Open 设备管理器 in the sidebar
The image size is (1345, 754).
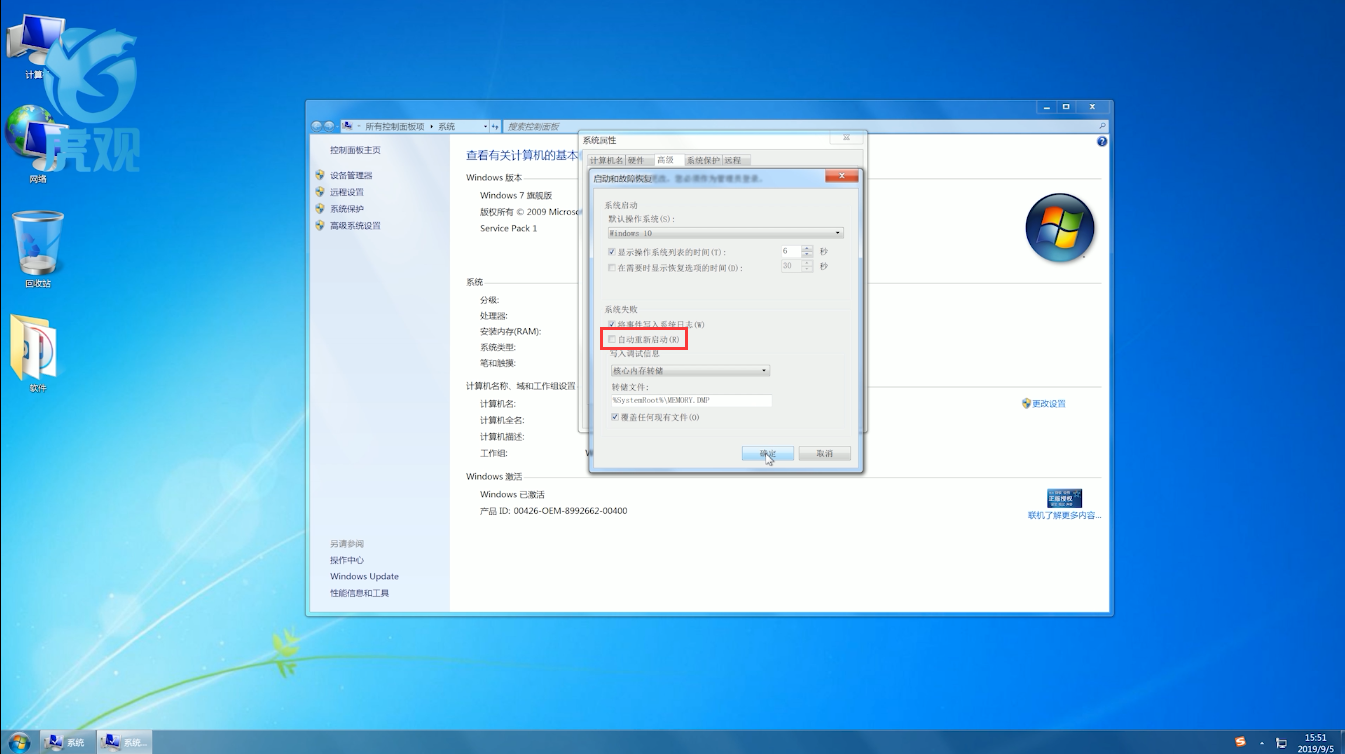351,176
